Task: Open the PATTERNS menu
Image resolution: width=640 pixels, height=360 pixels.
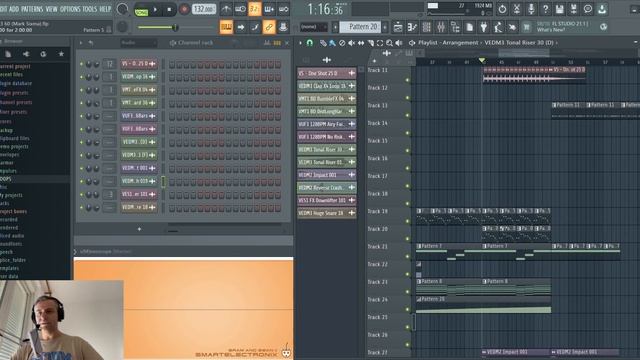Action: point(32,9)
